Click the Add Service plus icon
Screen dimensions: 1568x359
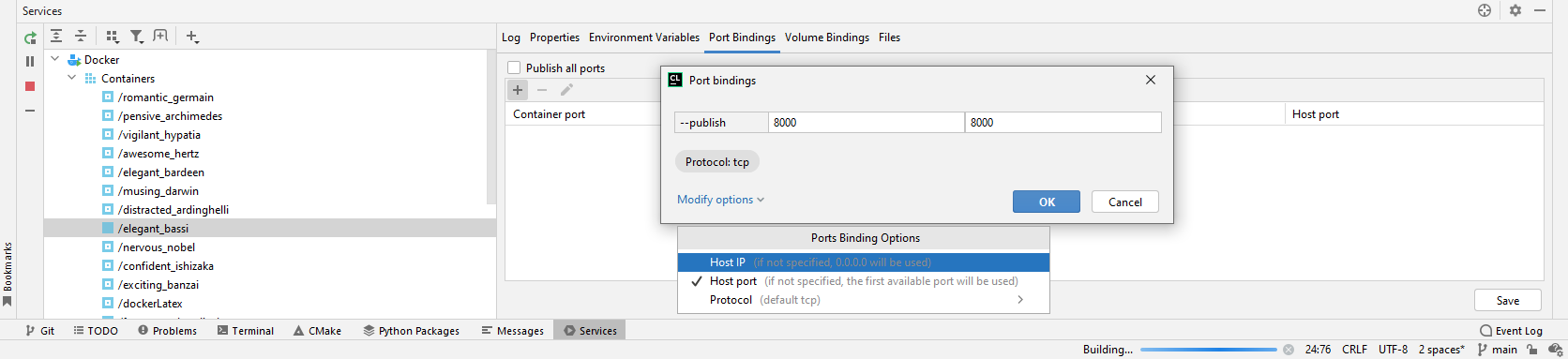[192, 37]
